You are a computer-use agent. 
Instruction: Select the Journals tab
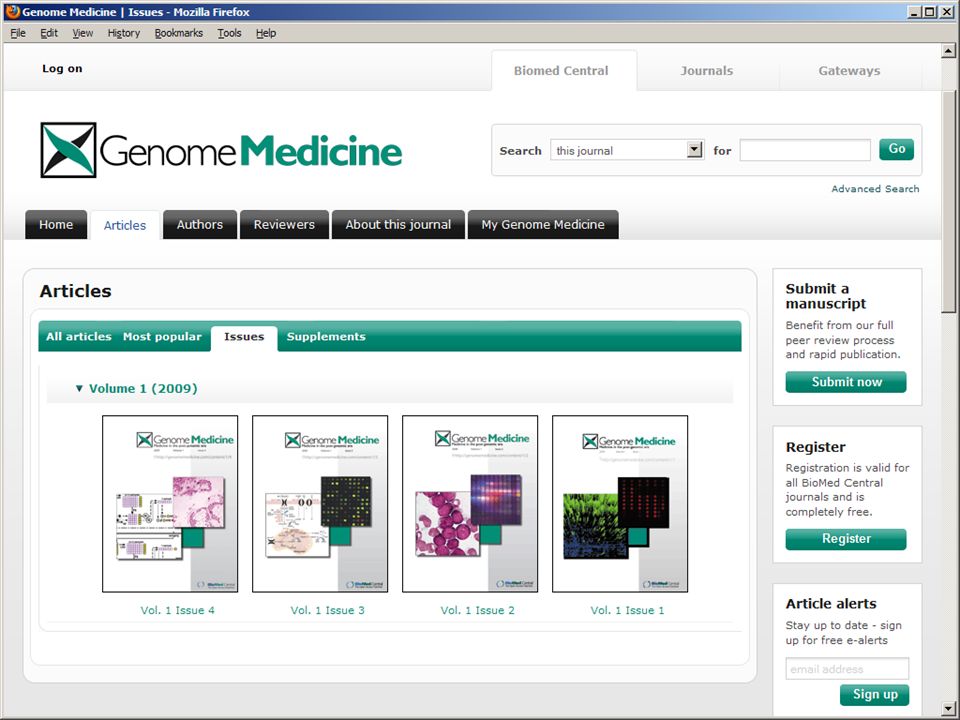click(707, 70)
